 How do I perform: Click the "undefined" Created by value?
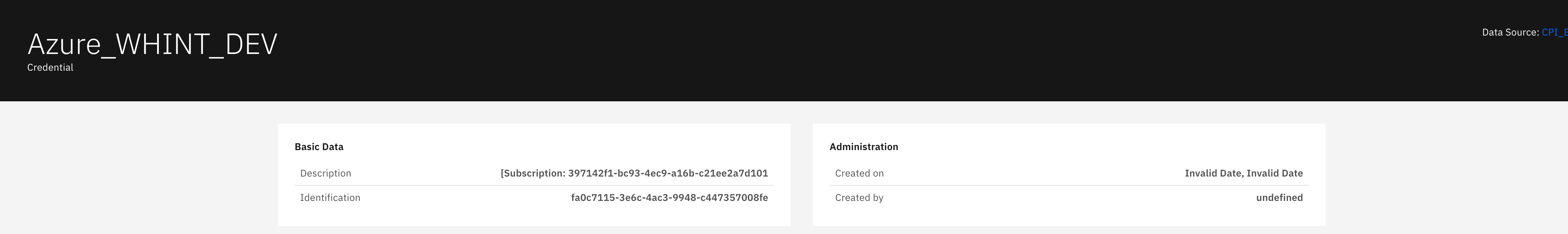[x=1279, y=197]
